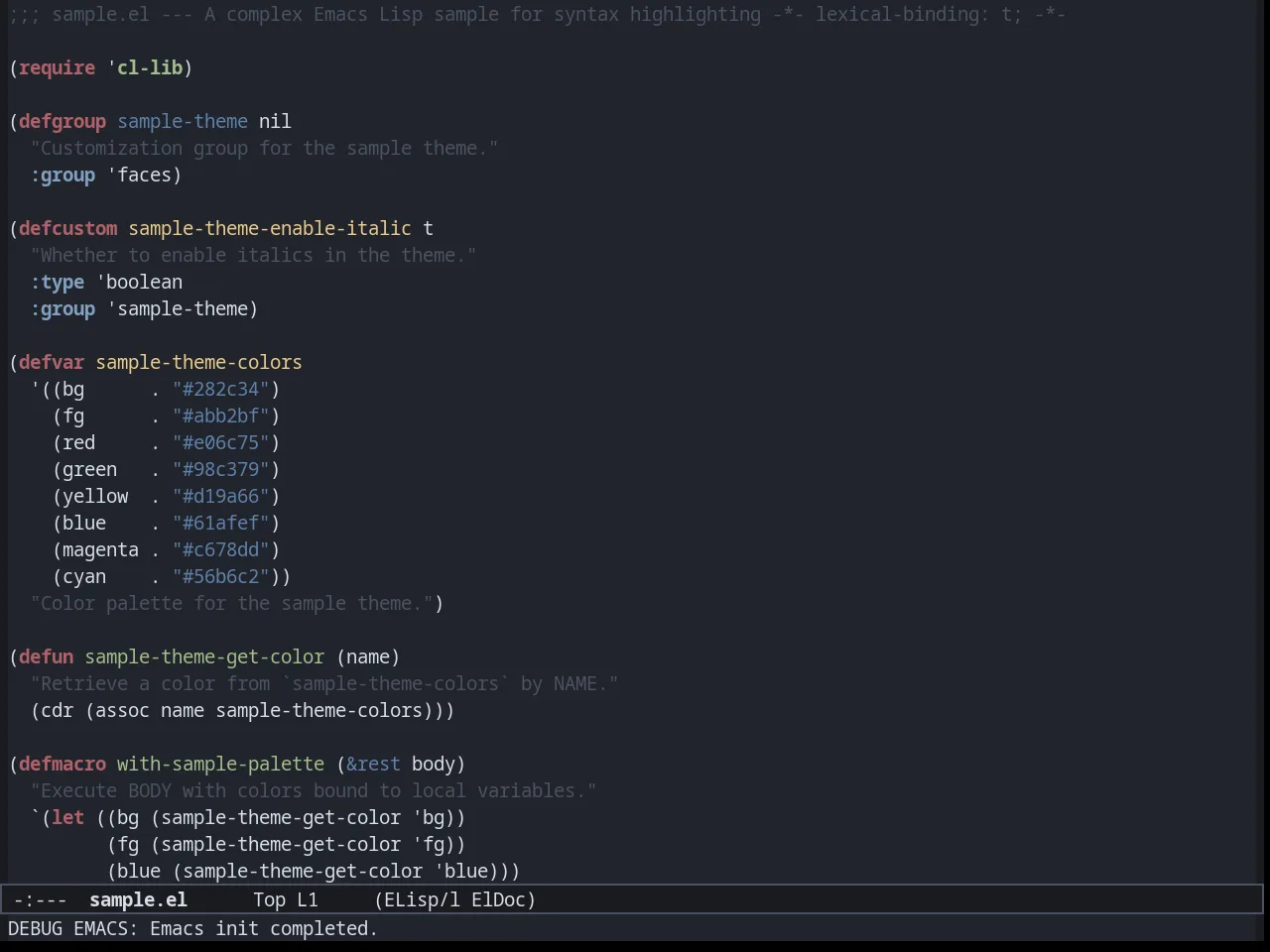
Task: Place cursor on 'require' keyword
Action: point(57,67)
